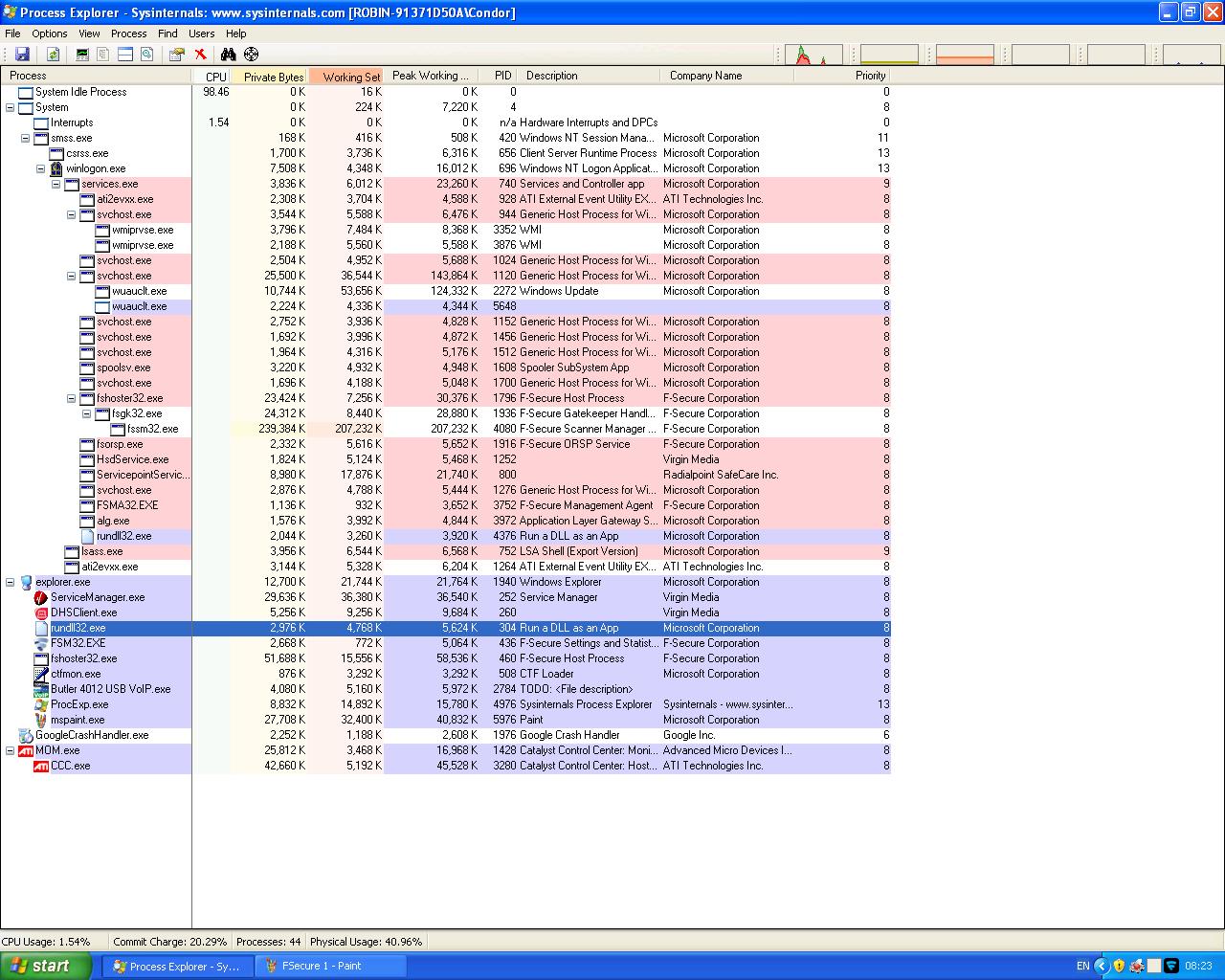Open process Properties toolbar icon
Image resolution: width=1225 pixels, height=980 pixels.
tap(176, 55)
